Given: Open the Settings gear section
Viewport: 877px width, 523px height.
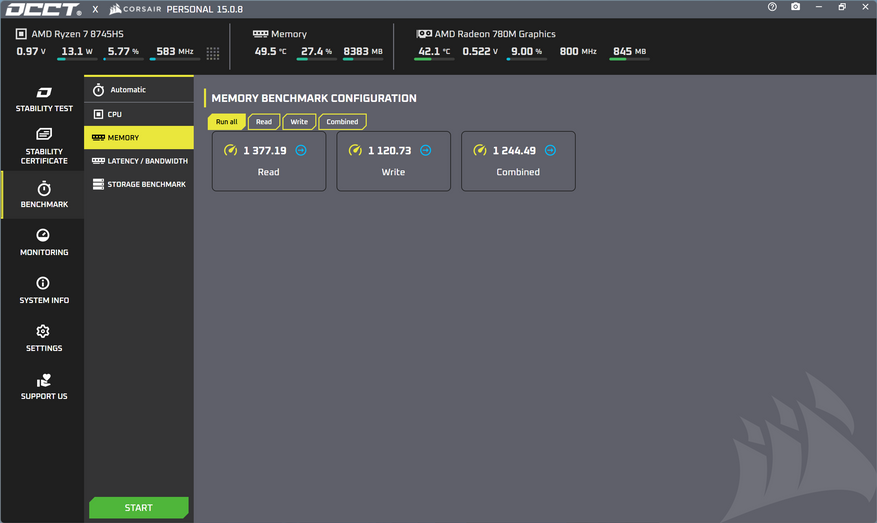Looking at the screenshot, I should (x=44, y=338).
